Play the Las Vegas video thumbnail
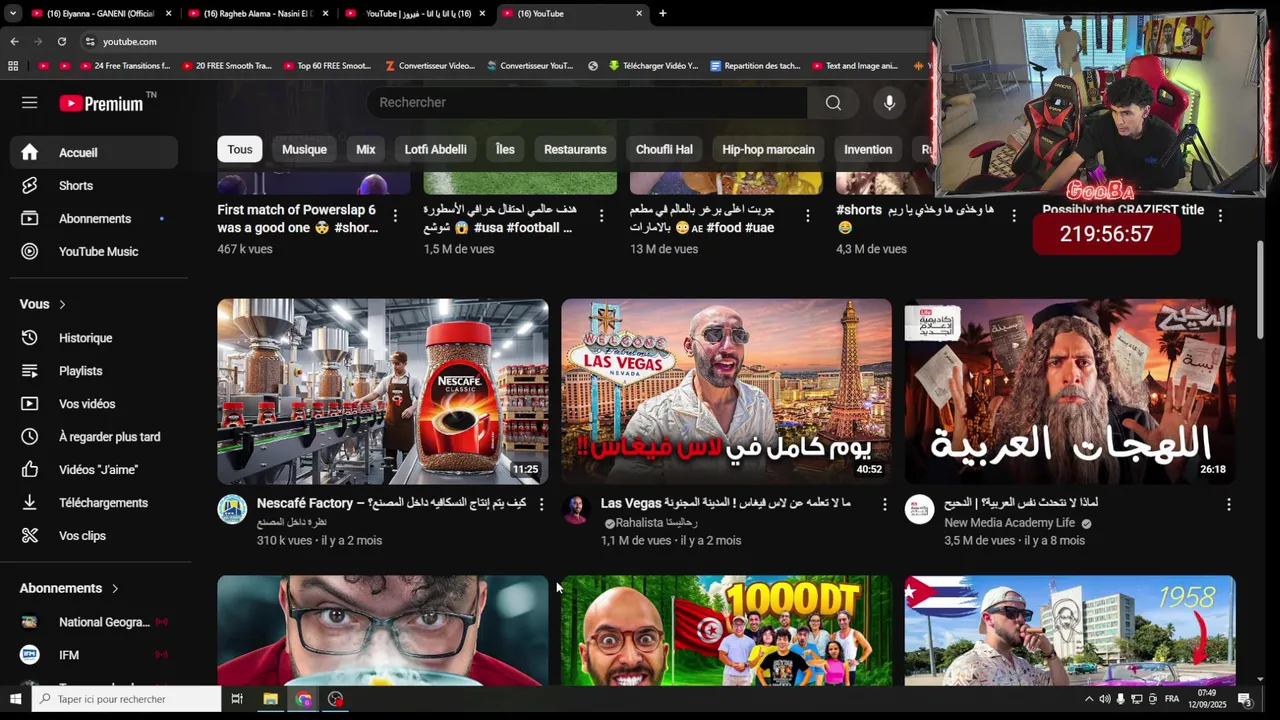Screen dimensions: 1280x720 [x=726, y=392]
